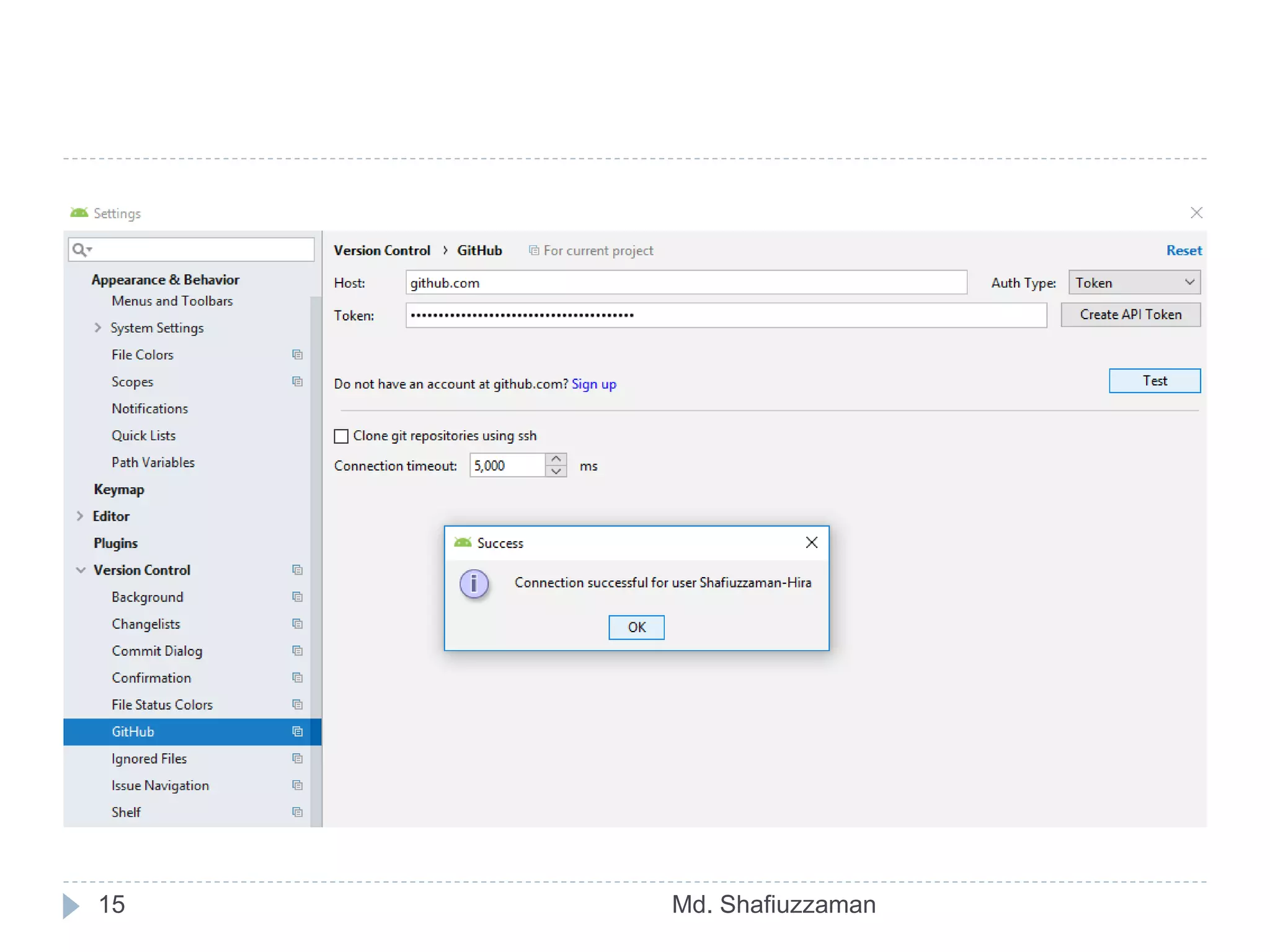This screenshot has height=952, width=1270.
Task: Click project-level icon beside File Colors
Action: [297, 355]
